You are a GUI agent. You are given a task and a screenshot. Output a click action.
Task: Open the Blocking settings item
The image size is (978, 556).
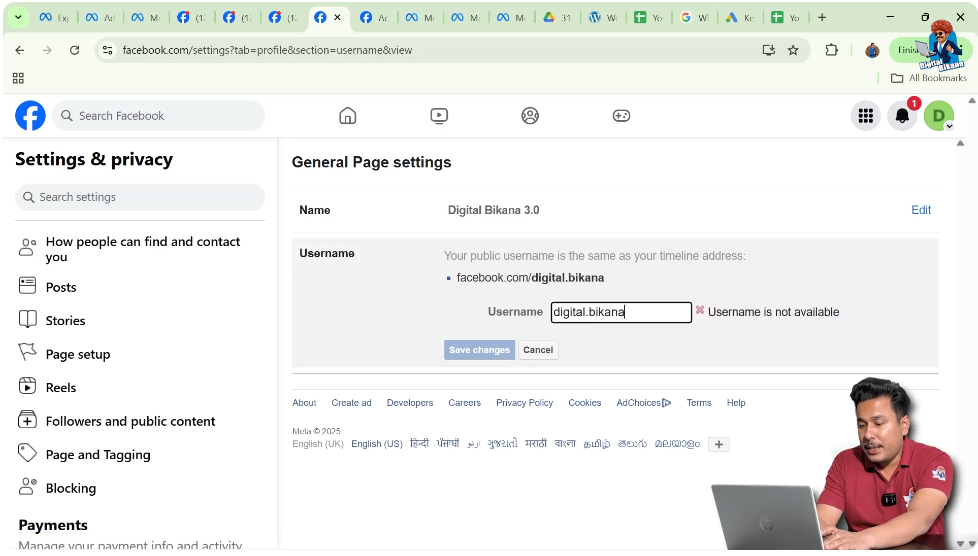point(140,488)
